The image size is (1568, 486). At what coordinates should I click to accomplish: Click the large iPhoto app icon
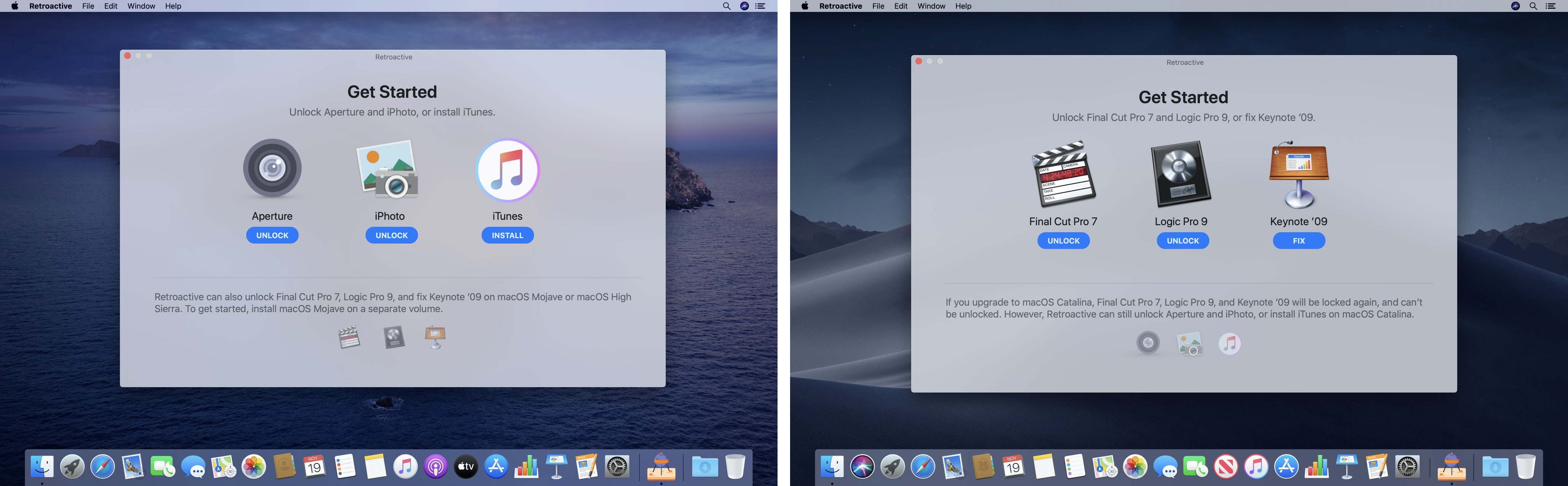(388, 169)
